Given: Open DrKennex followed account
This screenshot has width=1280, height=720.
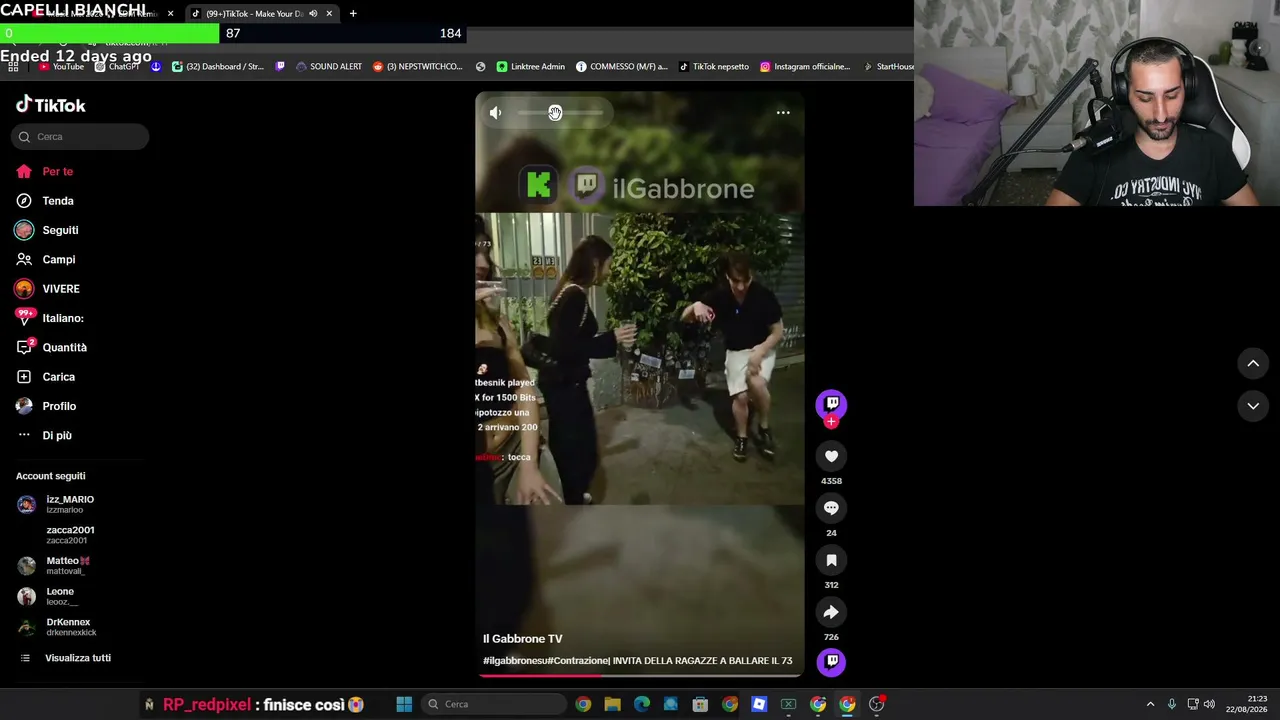Looking at the screenshot, I should (x=58, y=627).
